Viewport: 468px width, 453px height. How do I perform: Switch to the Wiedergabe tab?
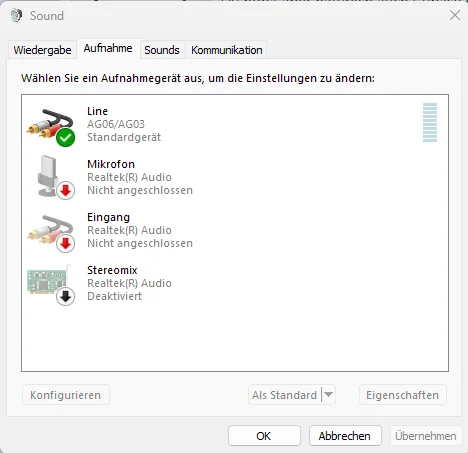(x=42, y=50)
